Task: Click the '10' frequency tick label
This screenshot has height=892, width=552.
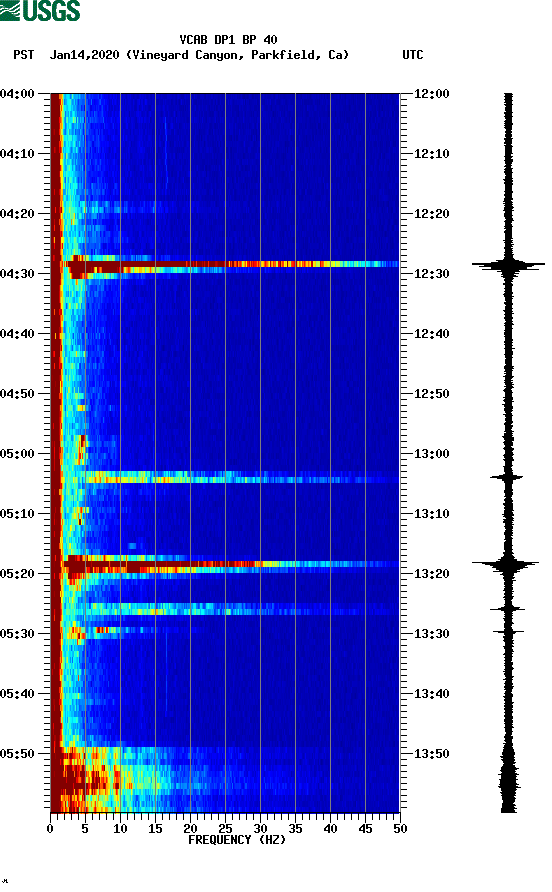Action: coord(120,829)
